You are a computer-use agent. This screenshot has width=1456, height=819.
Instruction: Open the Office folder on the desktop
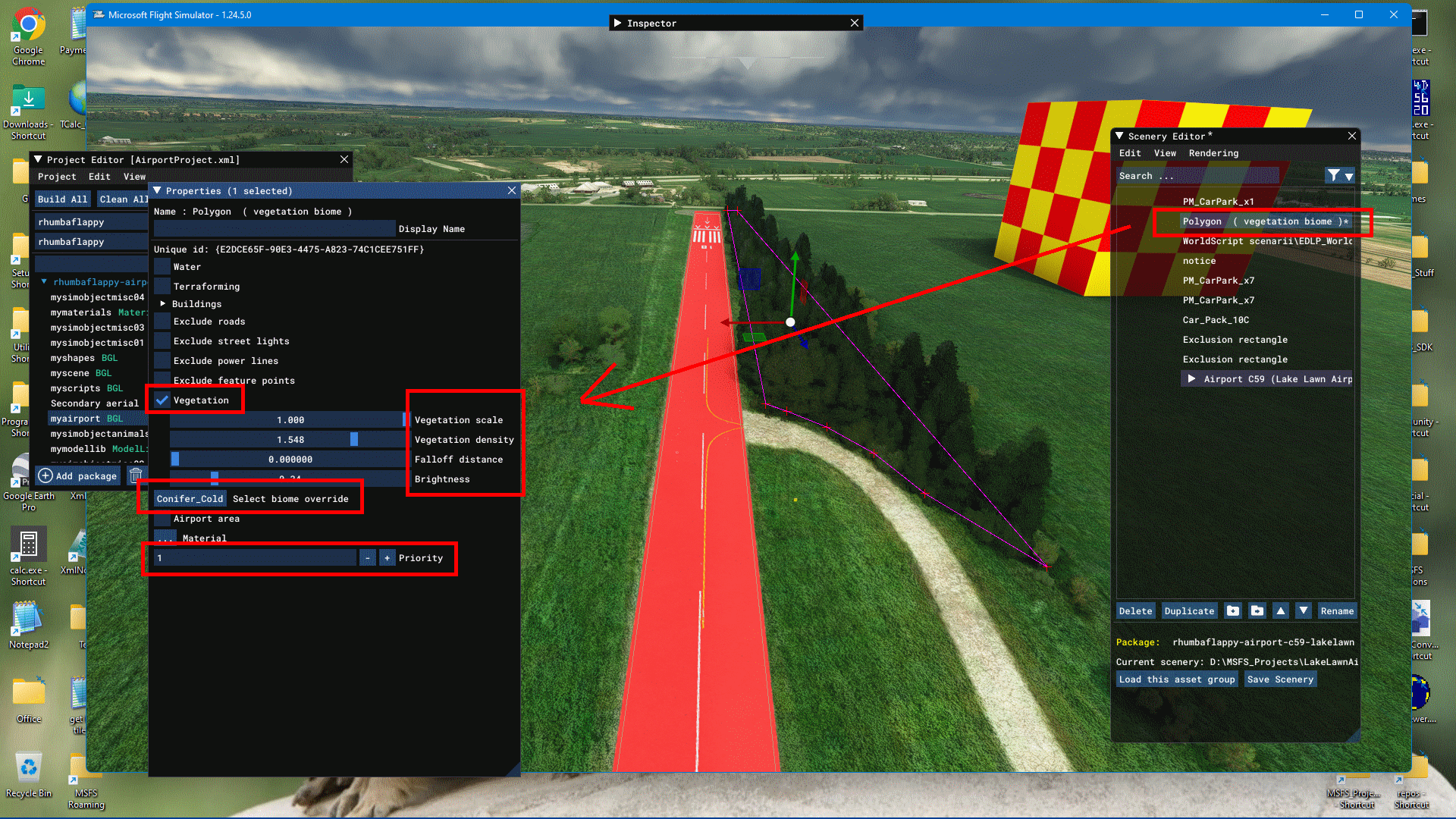pos(28,700)
